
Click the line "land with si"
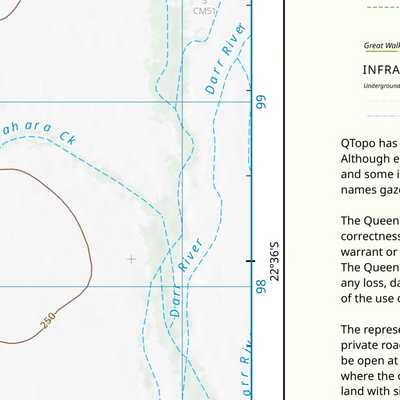tap(370, 391)
